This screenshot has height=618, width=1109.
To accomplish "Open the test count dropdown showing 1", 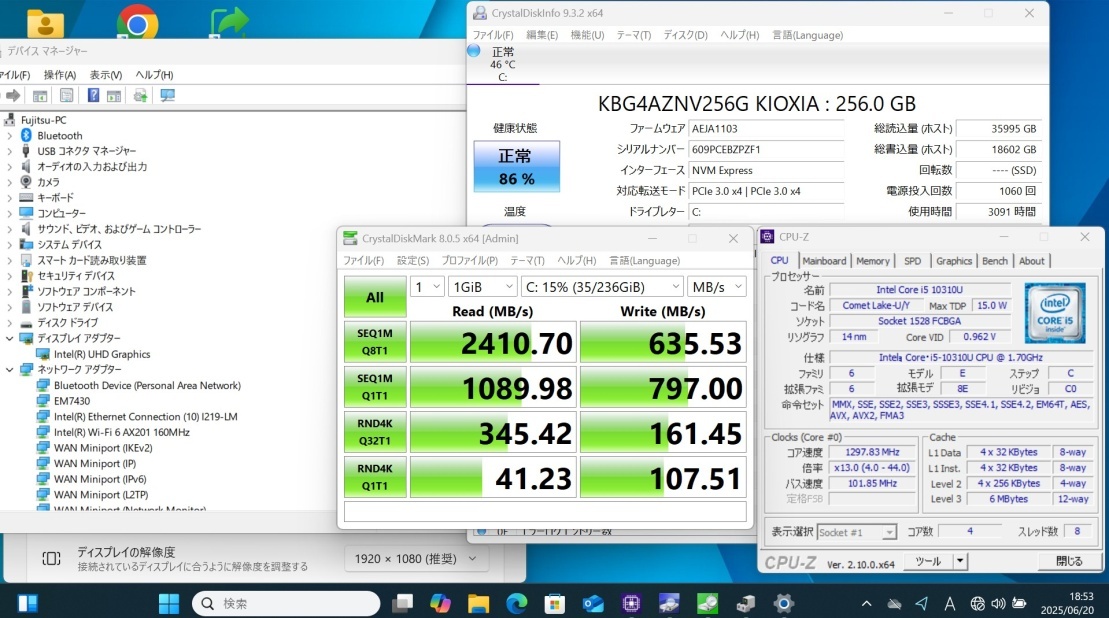I will [427, 286].
